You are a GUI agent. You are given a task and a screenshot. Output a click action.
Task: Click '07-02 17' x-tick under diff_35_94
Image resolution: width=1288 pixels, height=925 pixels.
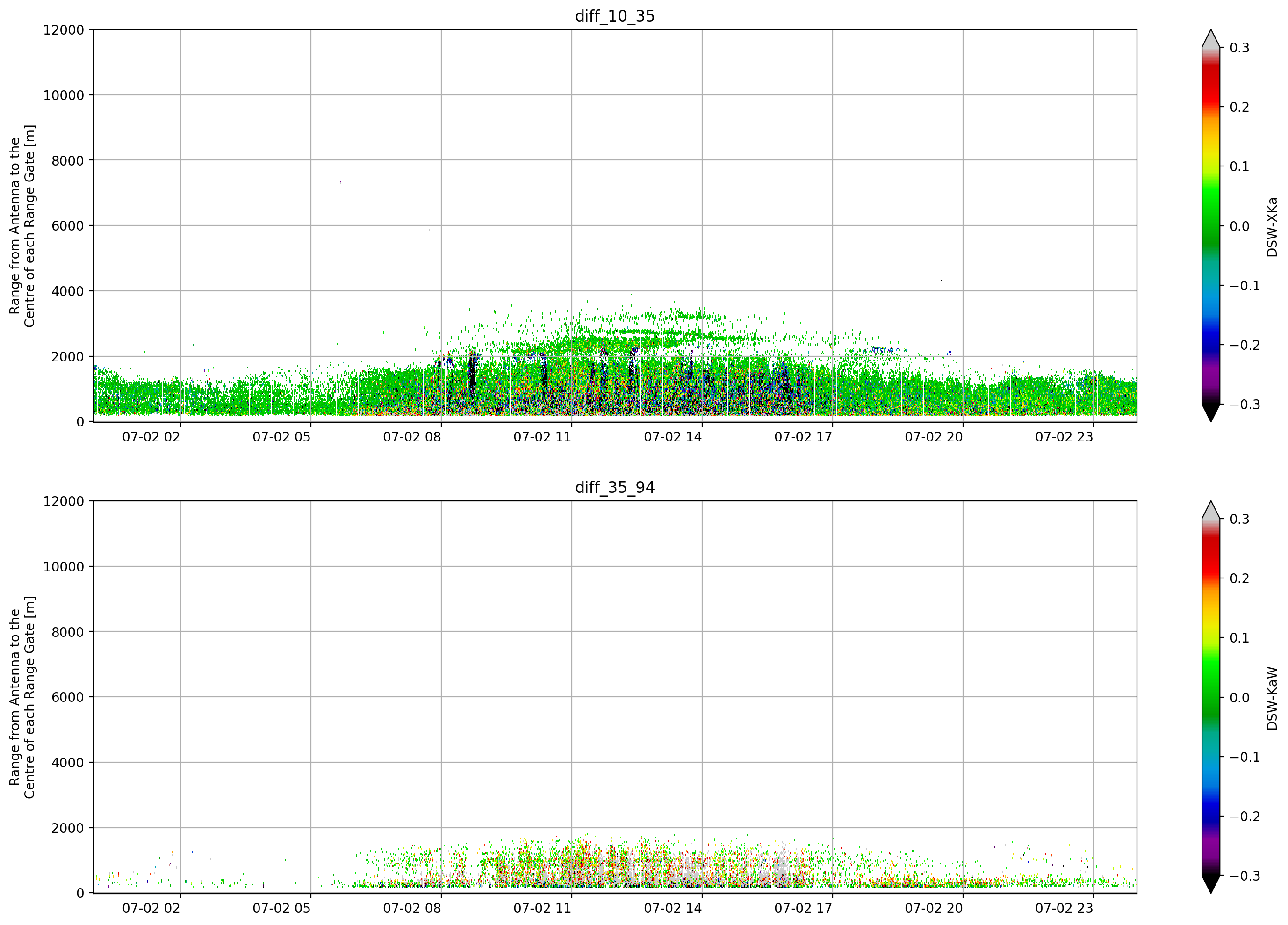point(803,909)
